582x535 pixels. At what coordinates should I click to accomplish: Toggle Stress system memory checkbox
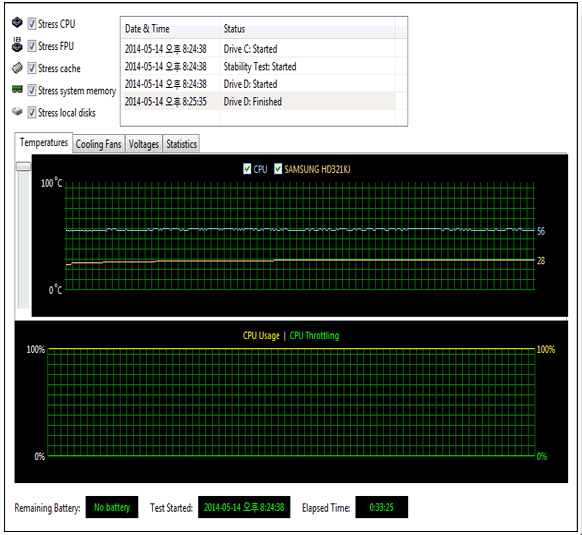click(32, 90)
